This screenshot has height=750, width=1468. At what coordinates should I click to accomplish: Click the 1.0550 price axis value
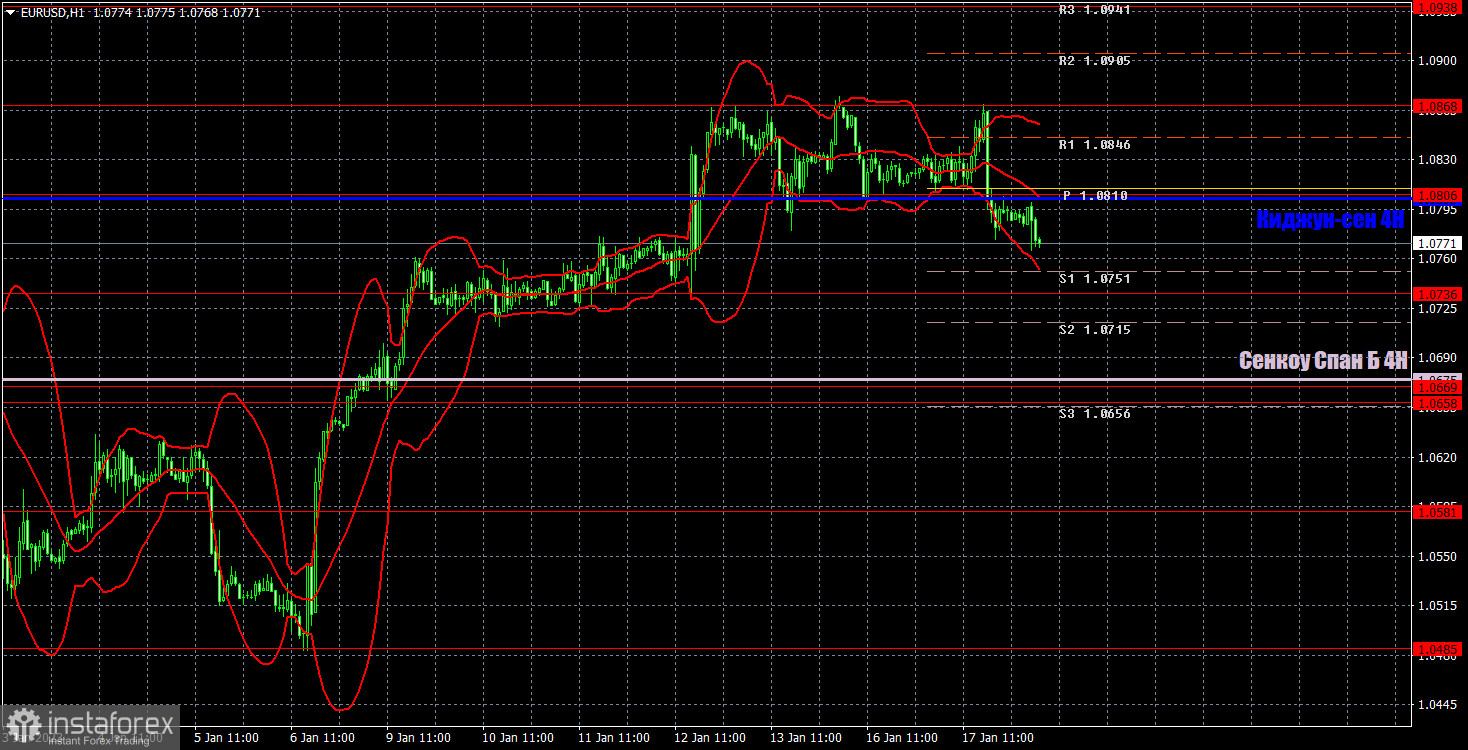pyautogui.click(x=1438, y=557)
